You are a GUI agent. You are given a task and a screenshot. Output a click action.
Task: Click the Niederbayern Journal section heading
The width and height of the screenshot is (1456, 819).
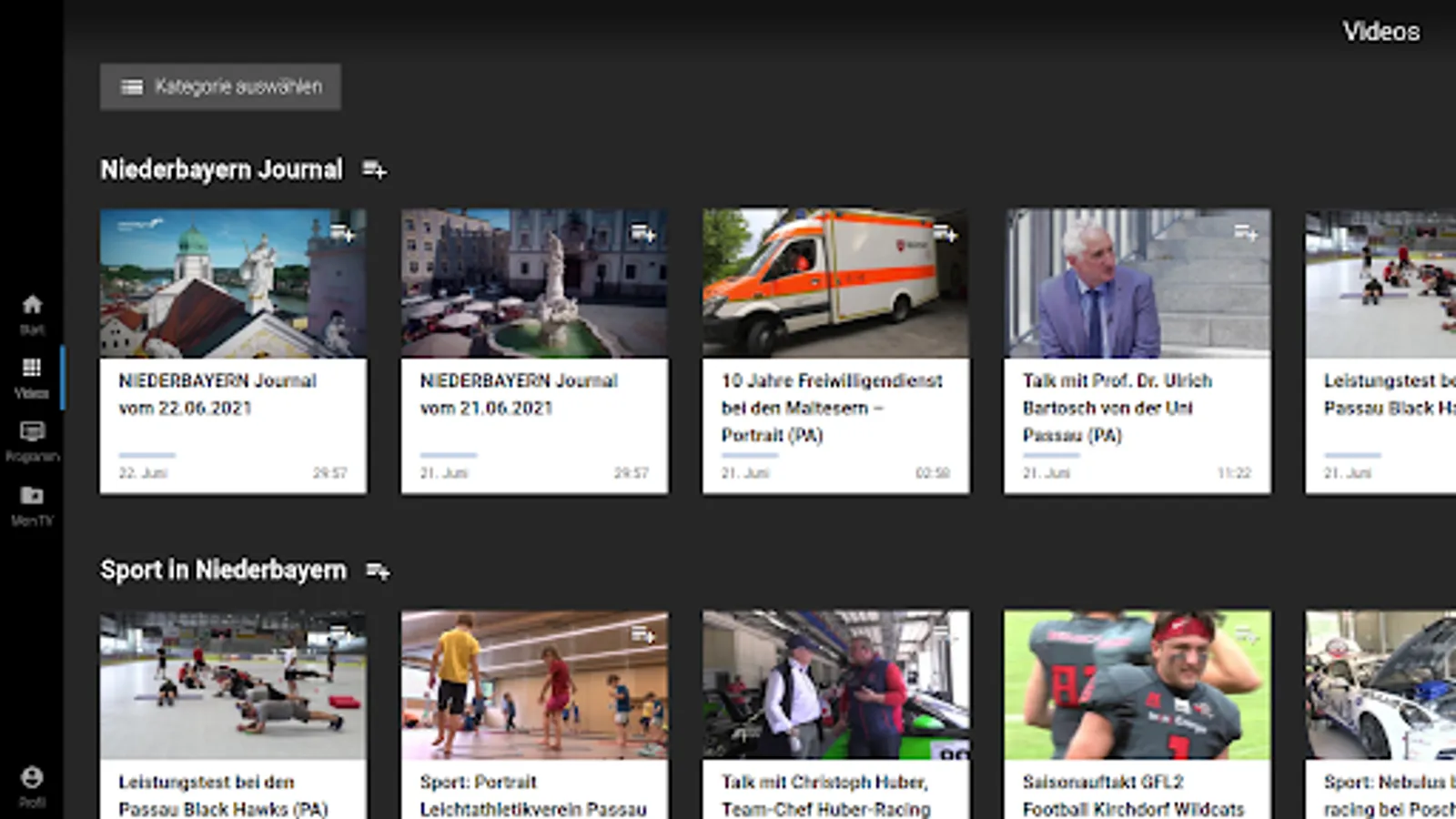[222, 169]
